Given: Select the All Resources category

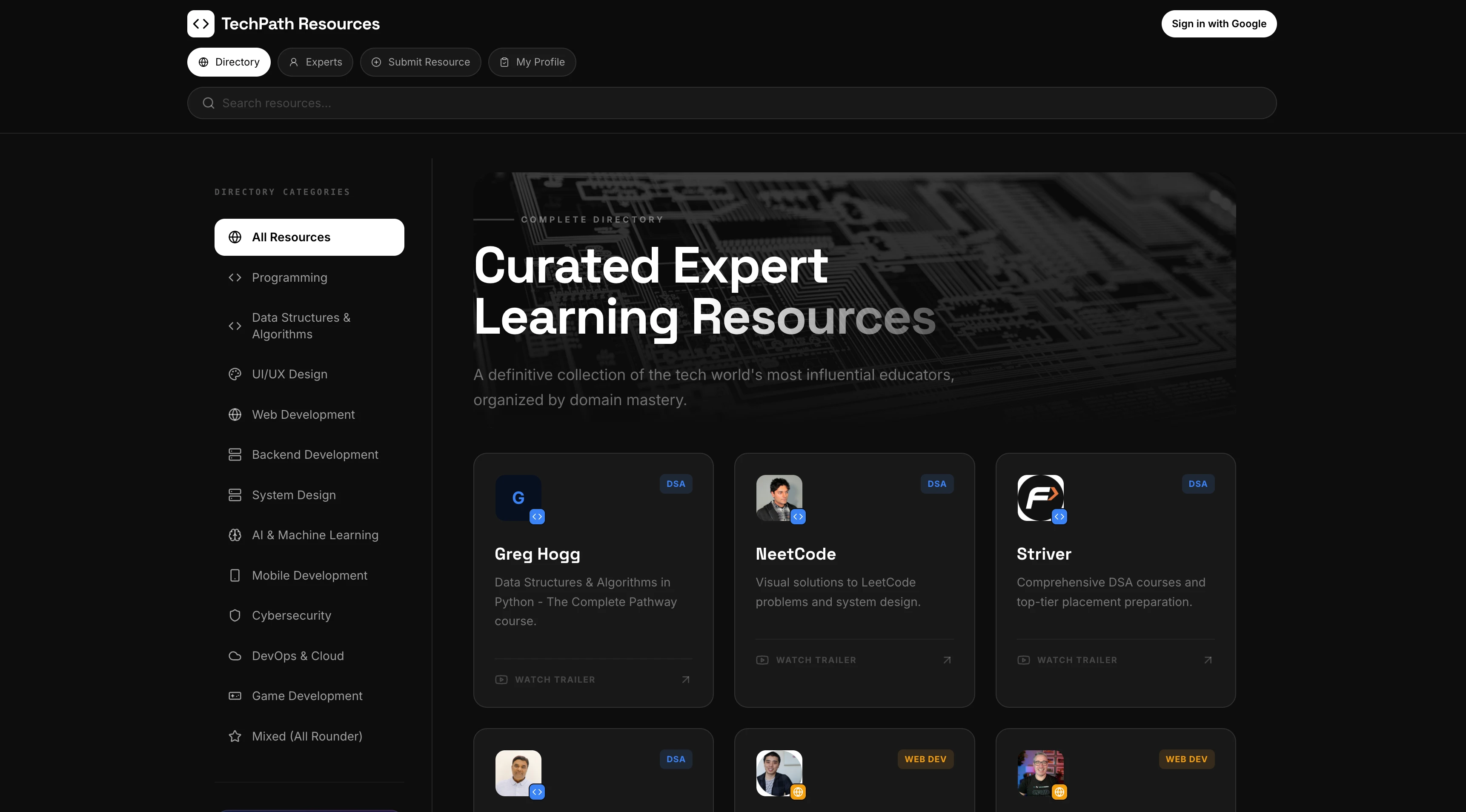Looking at the screenshot, I should (309, 237).
